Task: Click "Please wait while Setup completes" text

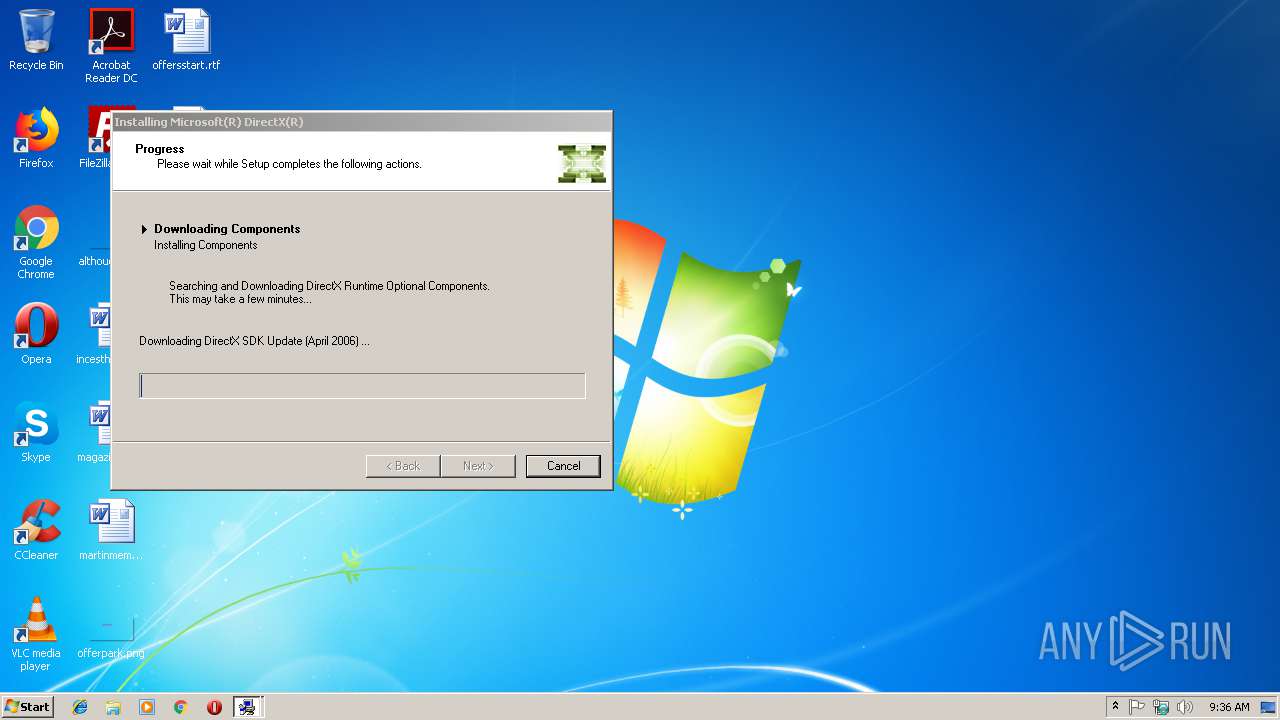Action: (289, 164)
